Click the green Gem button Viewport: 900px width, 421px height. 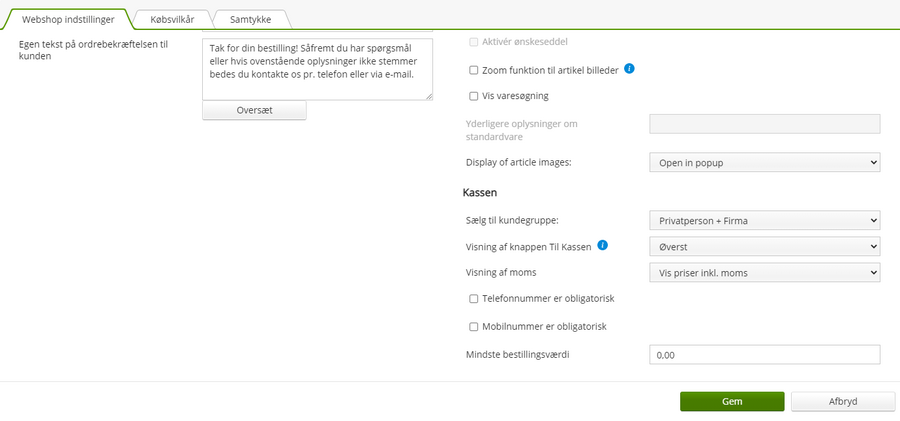click(x=732, y=401)
